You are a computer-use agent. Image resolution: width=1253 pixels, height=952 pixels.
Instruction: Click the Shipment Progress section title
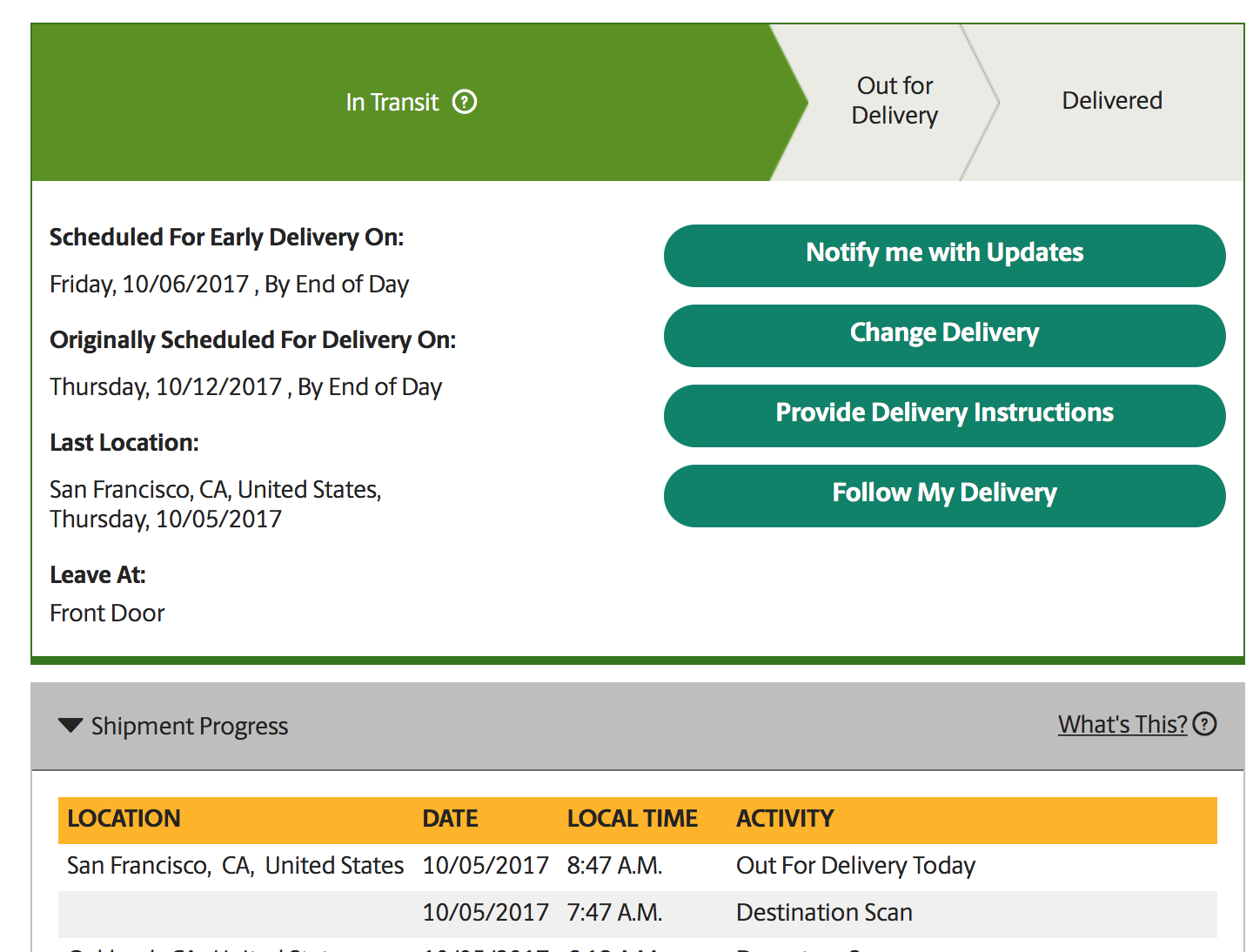point(190,726)
